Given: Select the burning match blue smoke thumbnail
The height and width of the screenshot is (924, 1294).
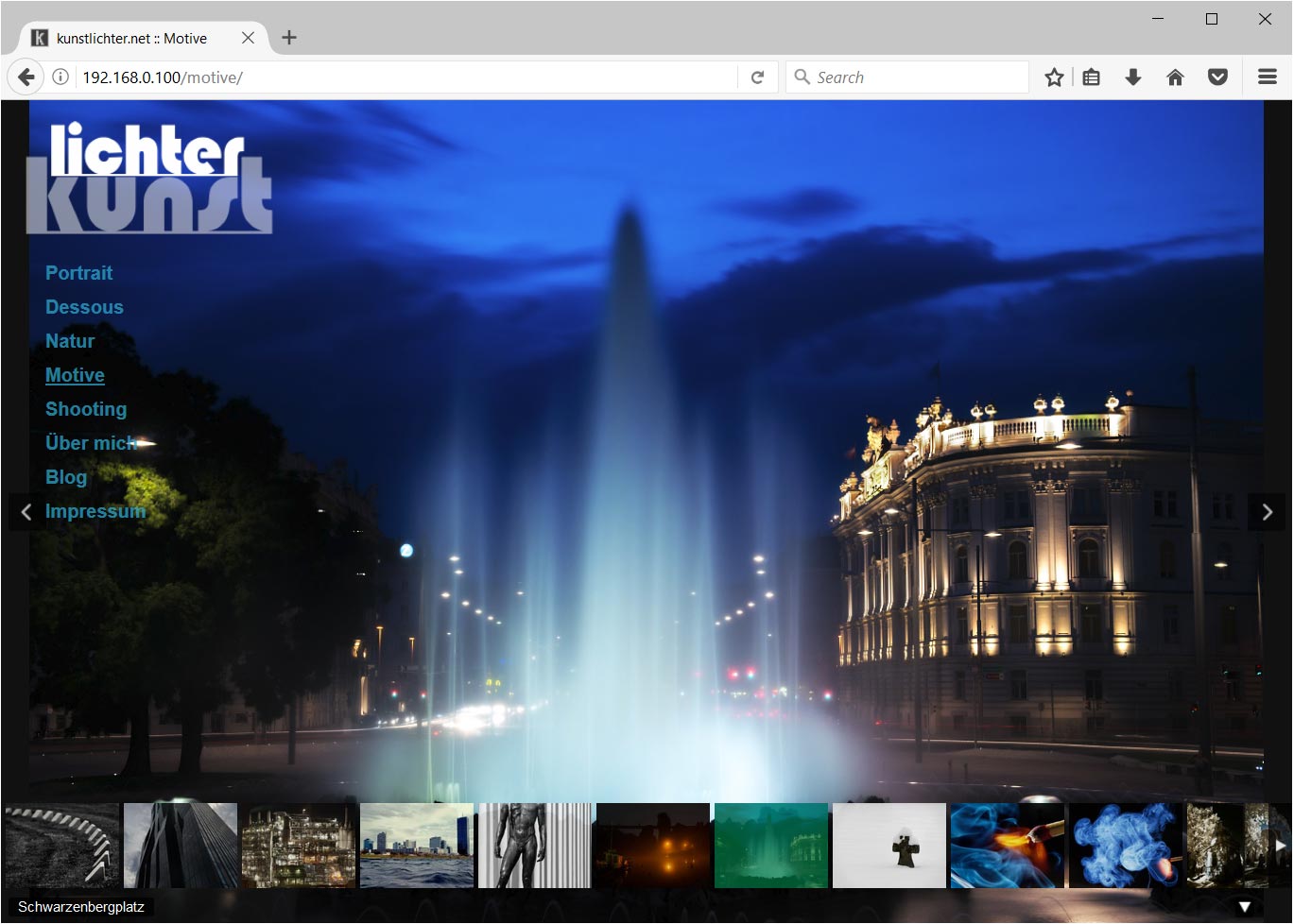Looking at the screenshot, I should coord(1008,846).
